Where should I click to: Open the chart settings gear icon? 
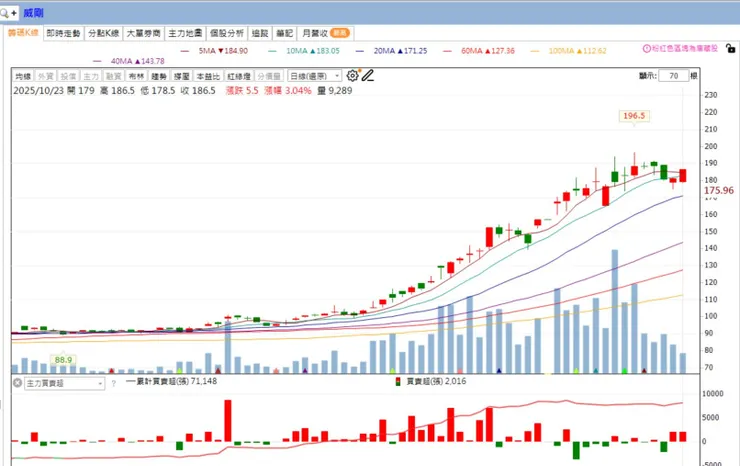coord(352,76)
